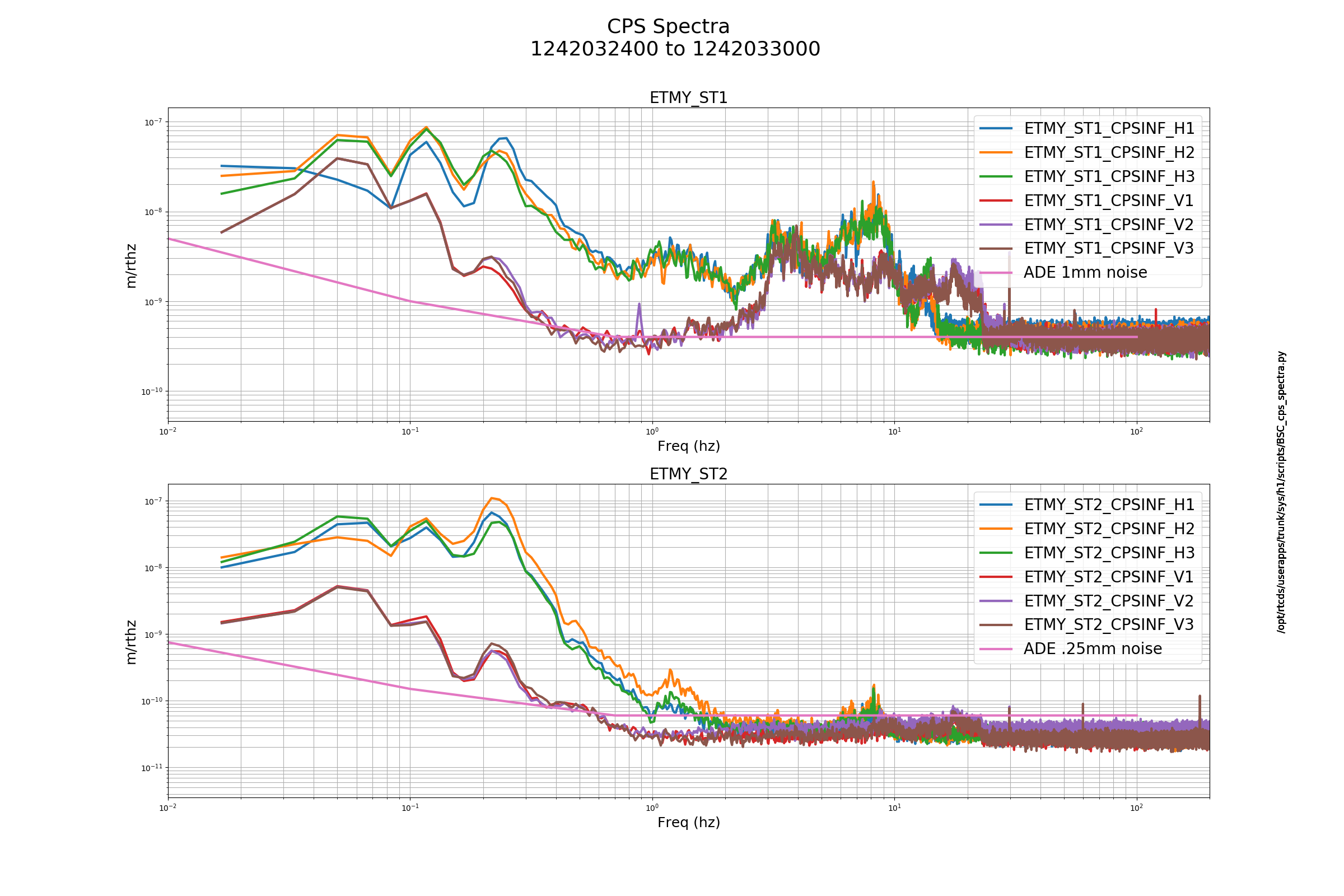Click the 10⁻¹ x-axis tick on ETMY_ST1 plot
The height and width of the screenshot is (896, 1344).
click(410, 431)
